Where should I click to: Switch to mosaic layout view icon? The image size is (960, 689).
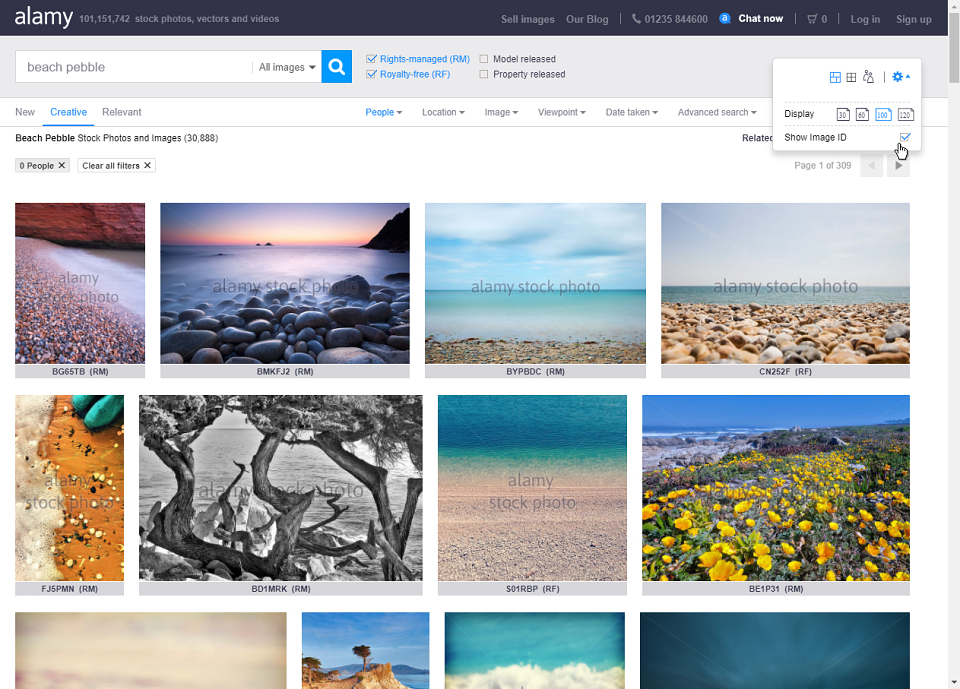pyautogui.click(x=834, y=77)
